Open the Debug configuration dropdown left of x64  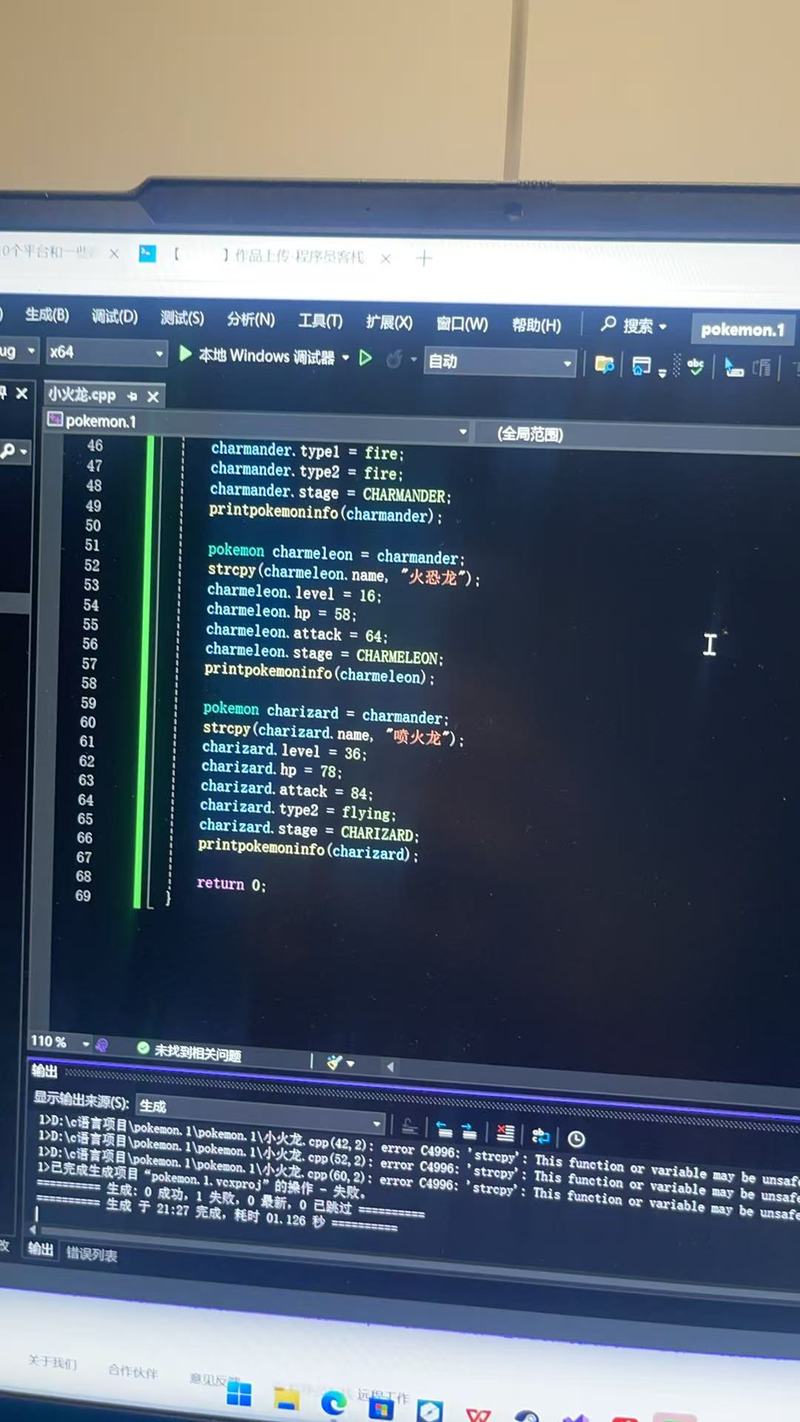[x=18, y=351]
